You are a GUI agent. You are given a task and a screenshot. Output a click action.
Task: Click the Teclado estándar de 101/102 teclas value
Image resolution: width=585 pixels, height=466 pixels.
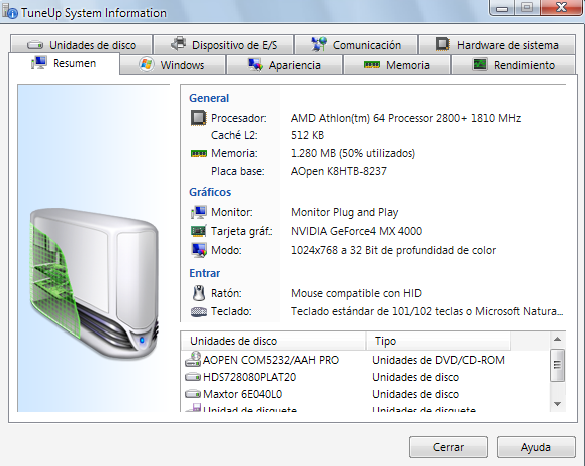coord(427,311)
